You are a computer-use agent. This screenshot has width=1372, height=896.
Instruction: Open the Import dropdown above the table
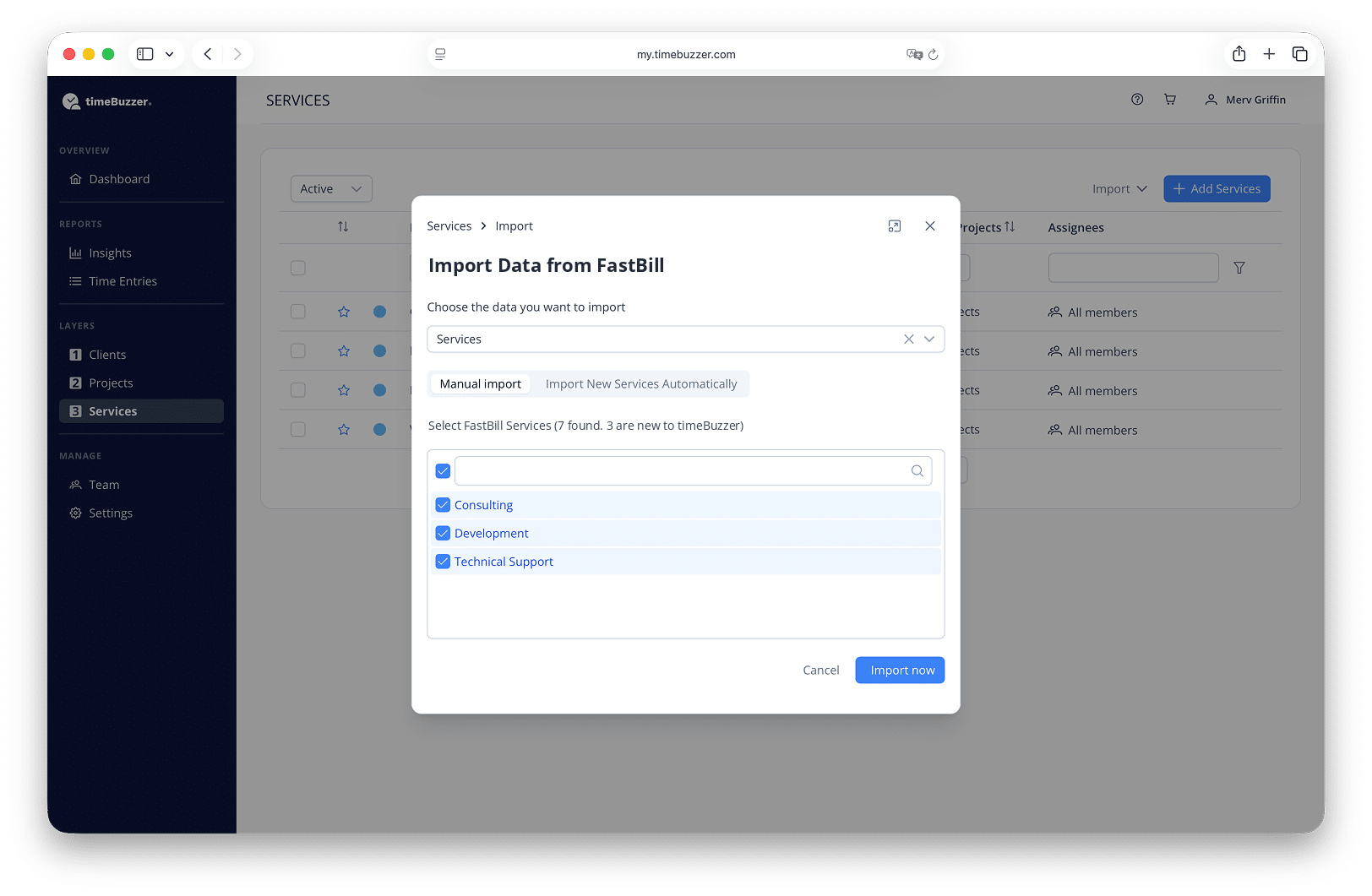click(1119, 189)
